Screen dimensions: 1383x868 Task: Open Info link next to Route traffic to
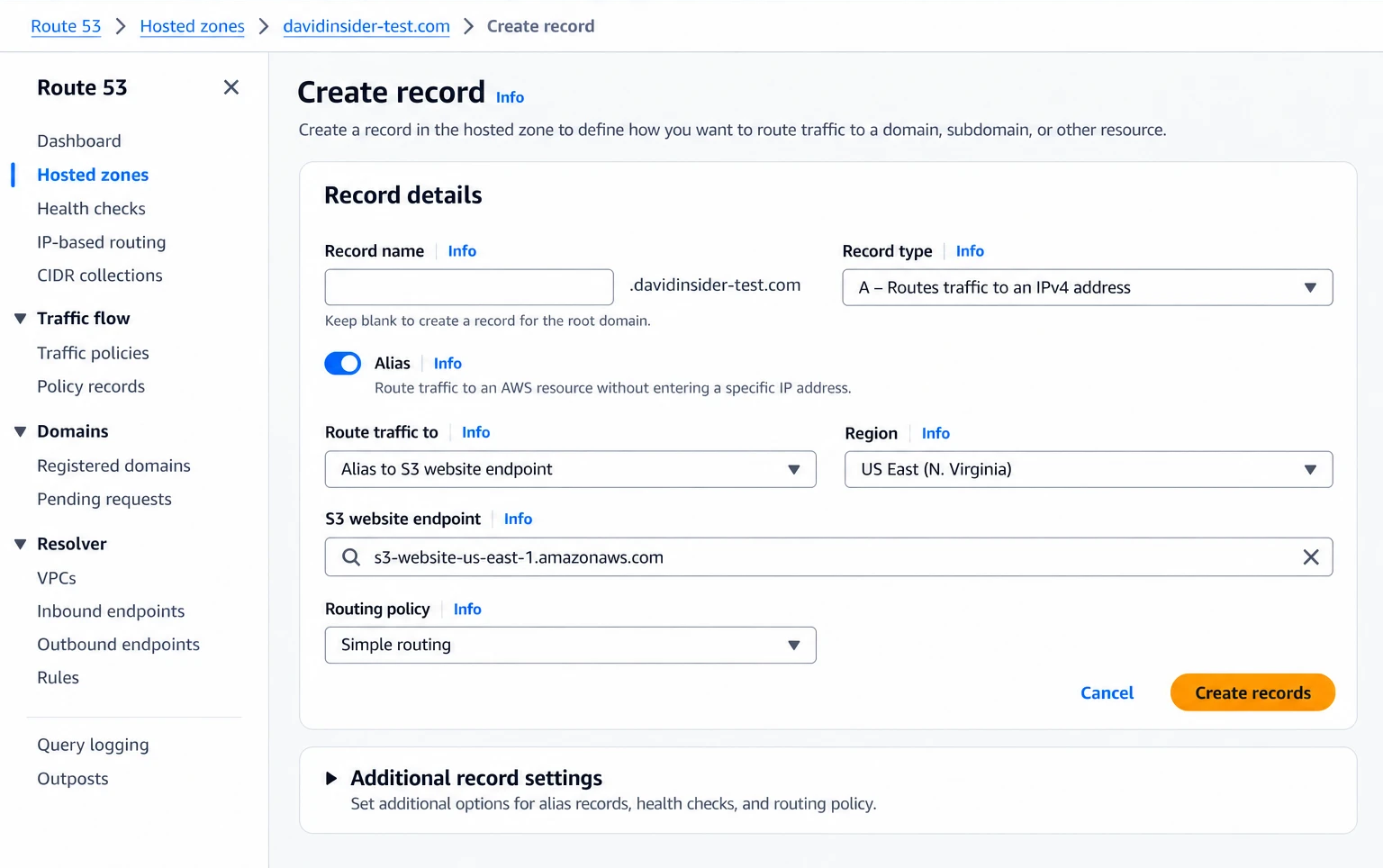(x=475, y=432)
